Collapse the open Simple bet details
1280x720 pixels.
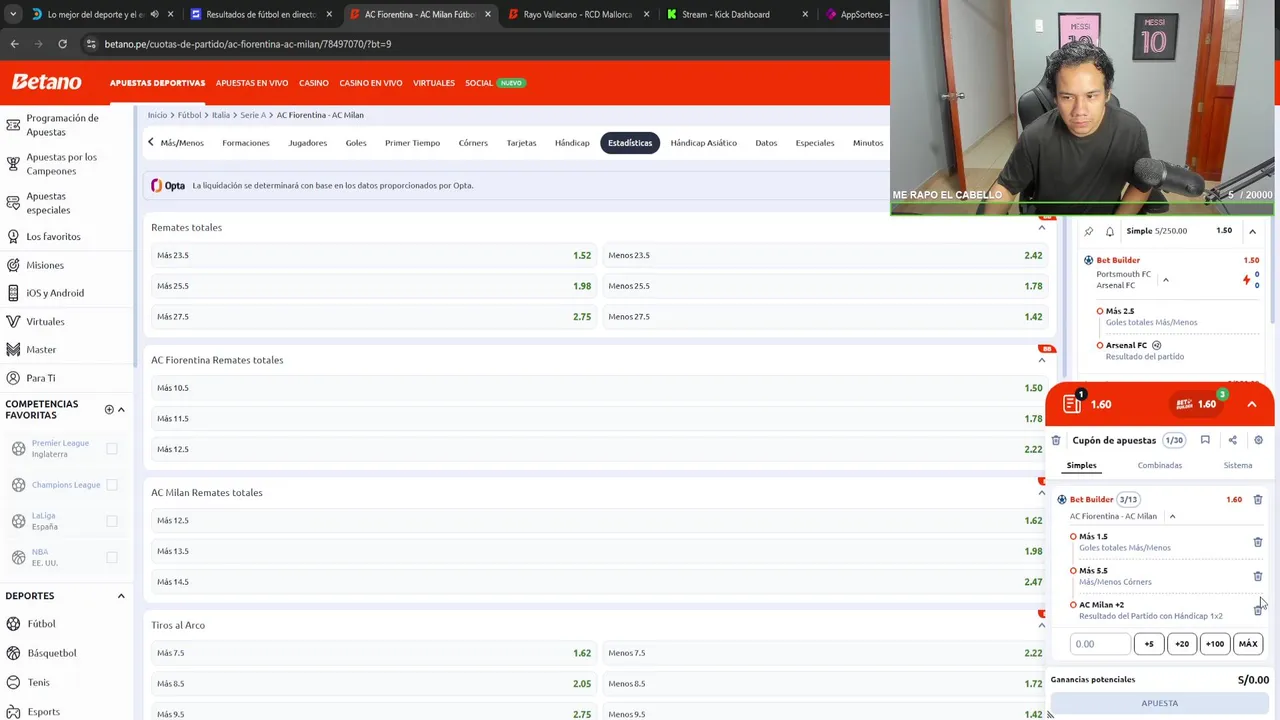1252,231
